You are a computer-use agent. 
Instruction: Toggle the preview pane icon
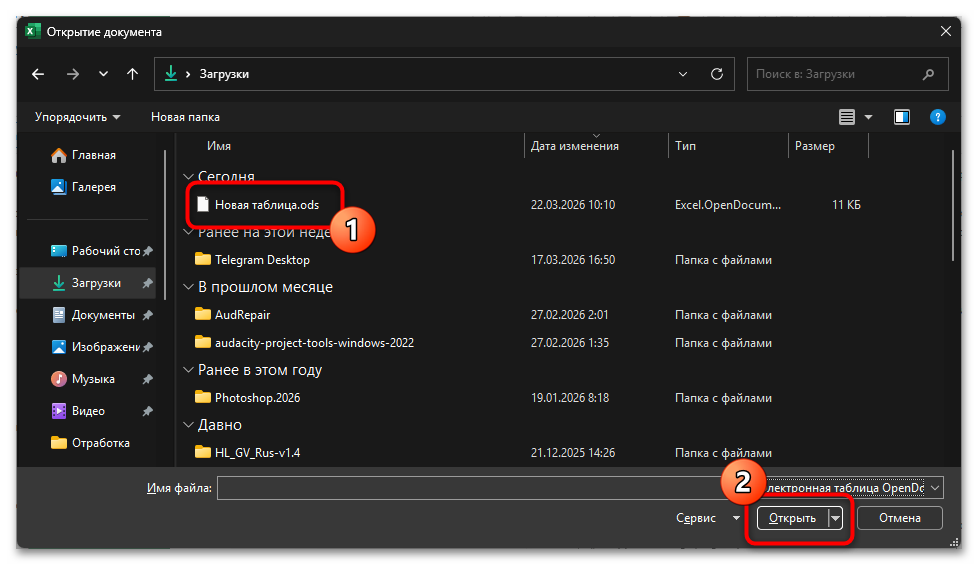(902, 117)
